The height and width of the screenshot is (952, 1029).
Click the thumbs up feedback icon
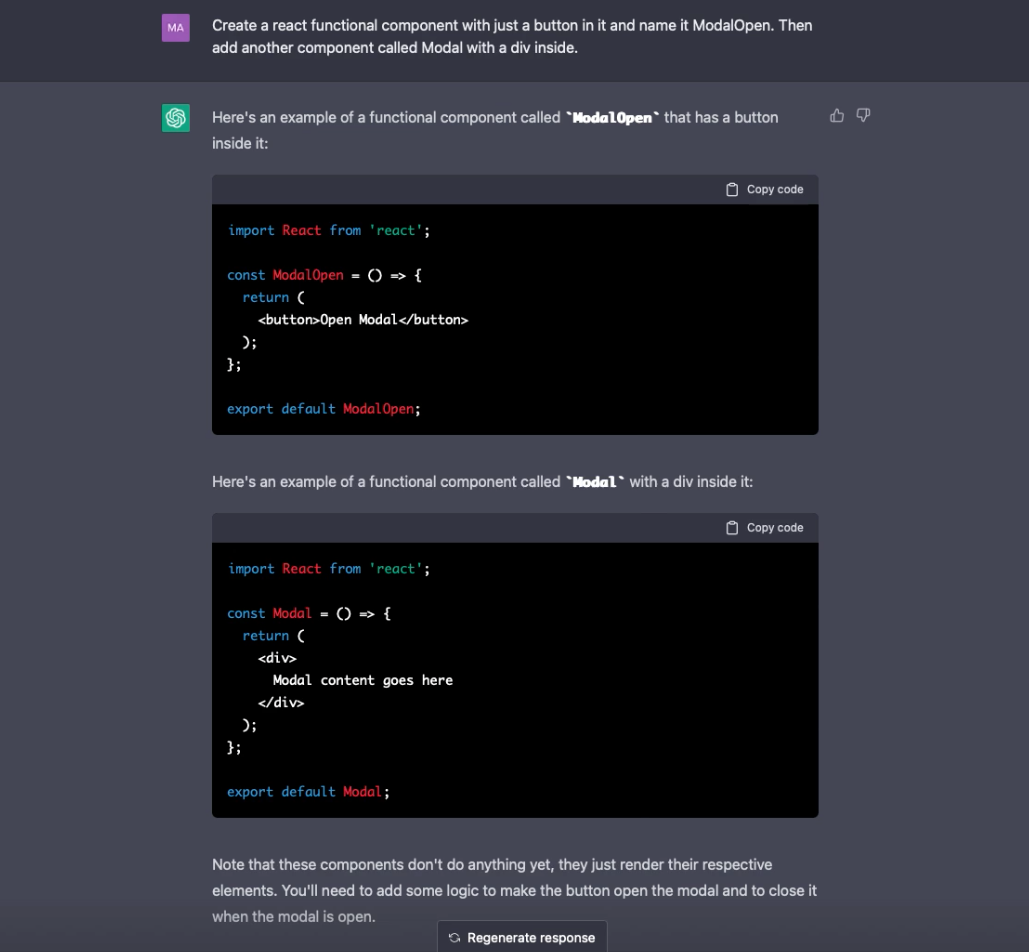point(837,115)
